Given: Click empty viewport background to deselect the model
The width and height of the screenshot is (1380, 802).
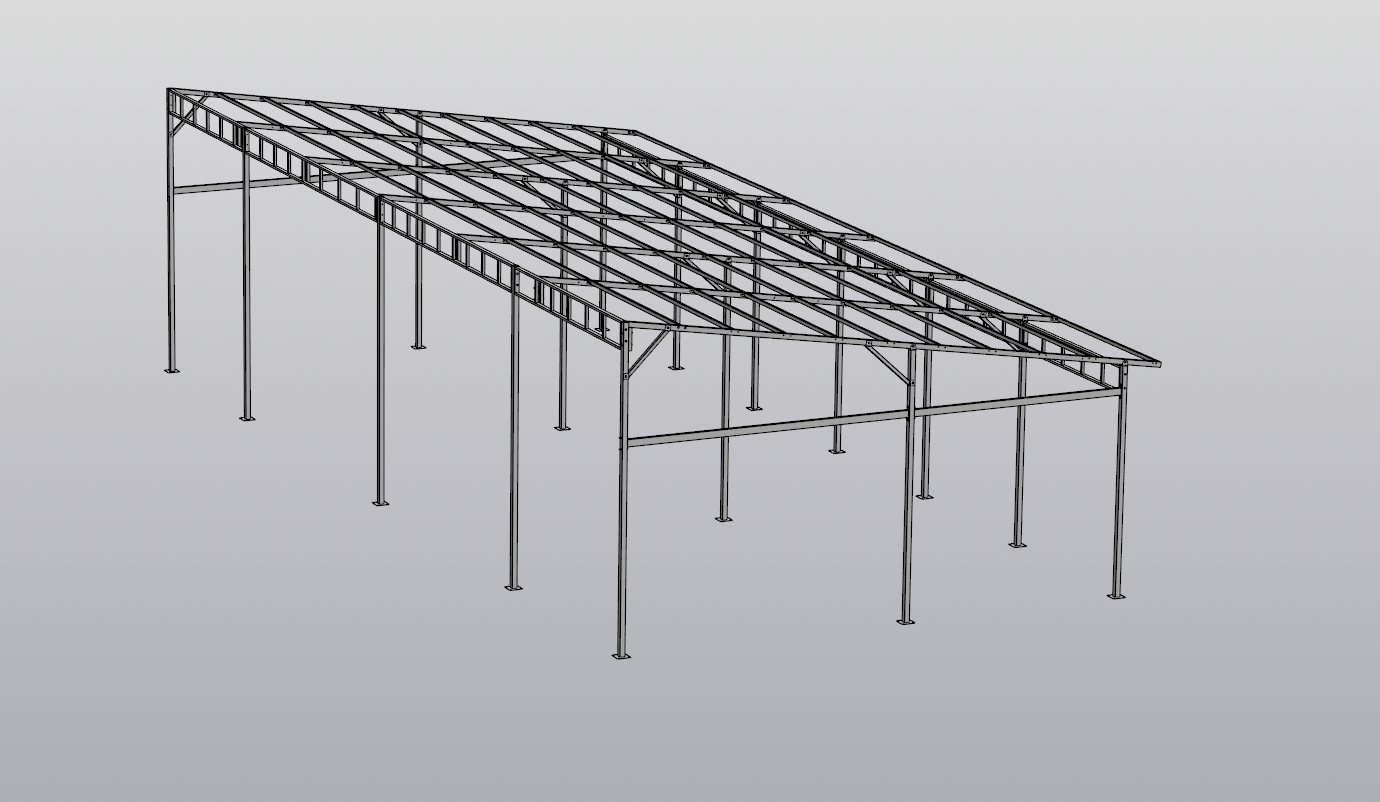Looking at the screenshot, I should pyautogui.click(x=1200, y=700).
